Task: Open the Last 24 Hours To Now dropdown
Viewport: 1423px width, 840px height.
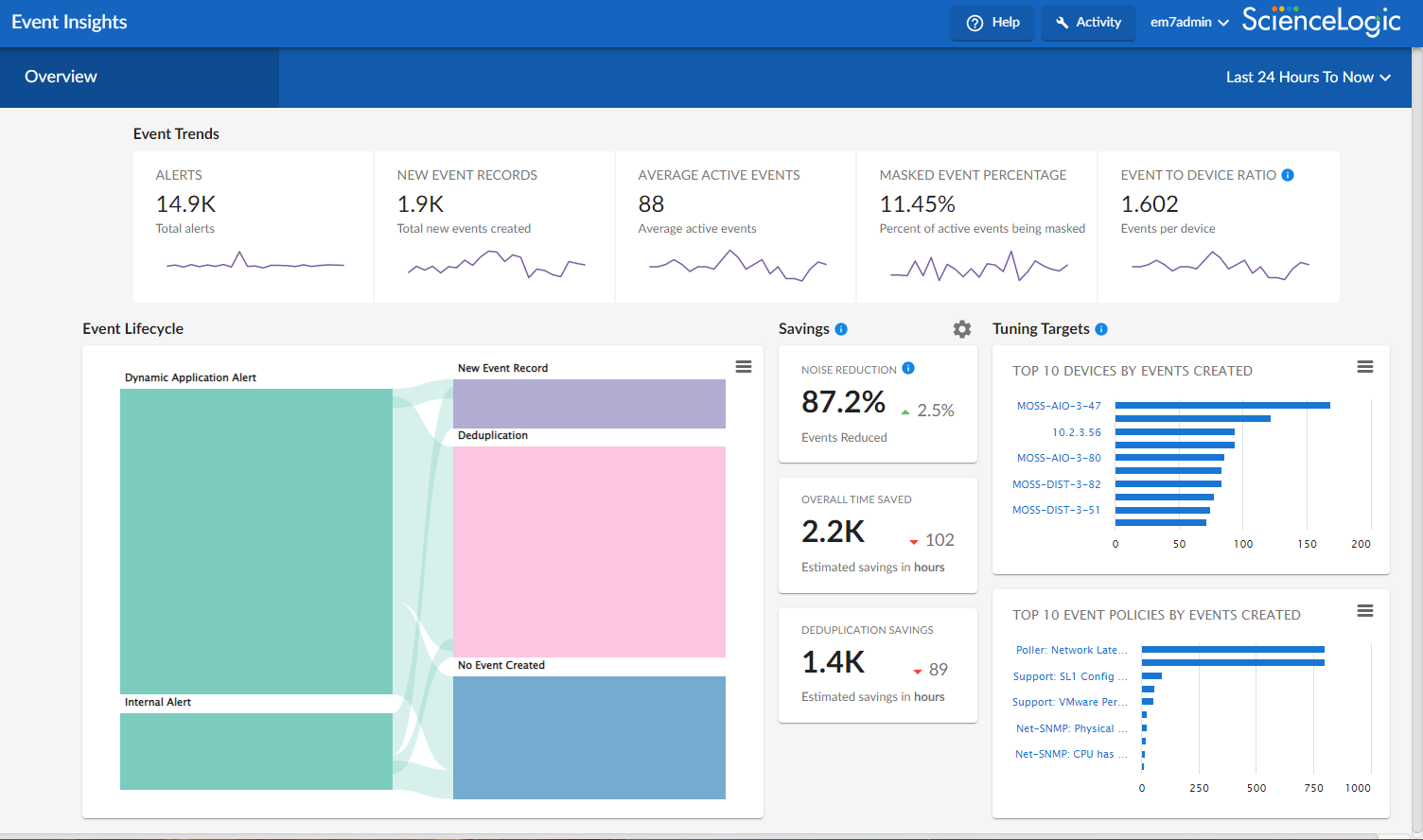Action: coord(1309,77)
